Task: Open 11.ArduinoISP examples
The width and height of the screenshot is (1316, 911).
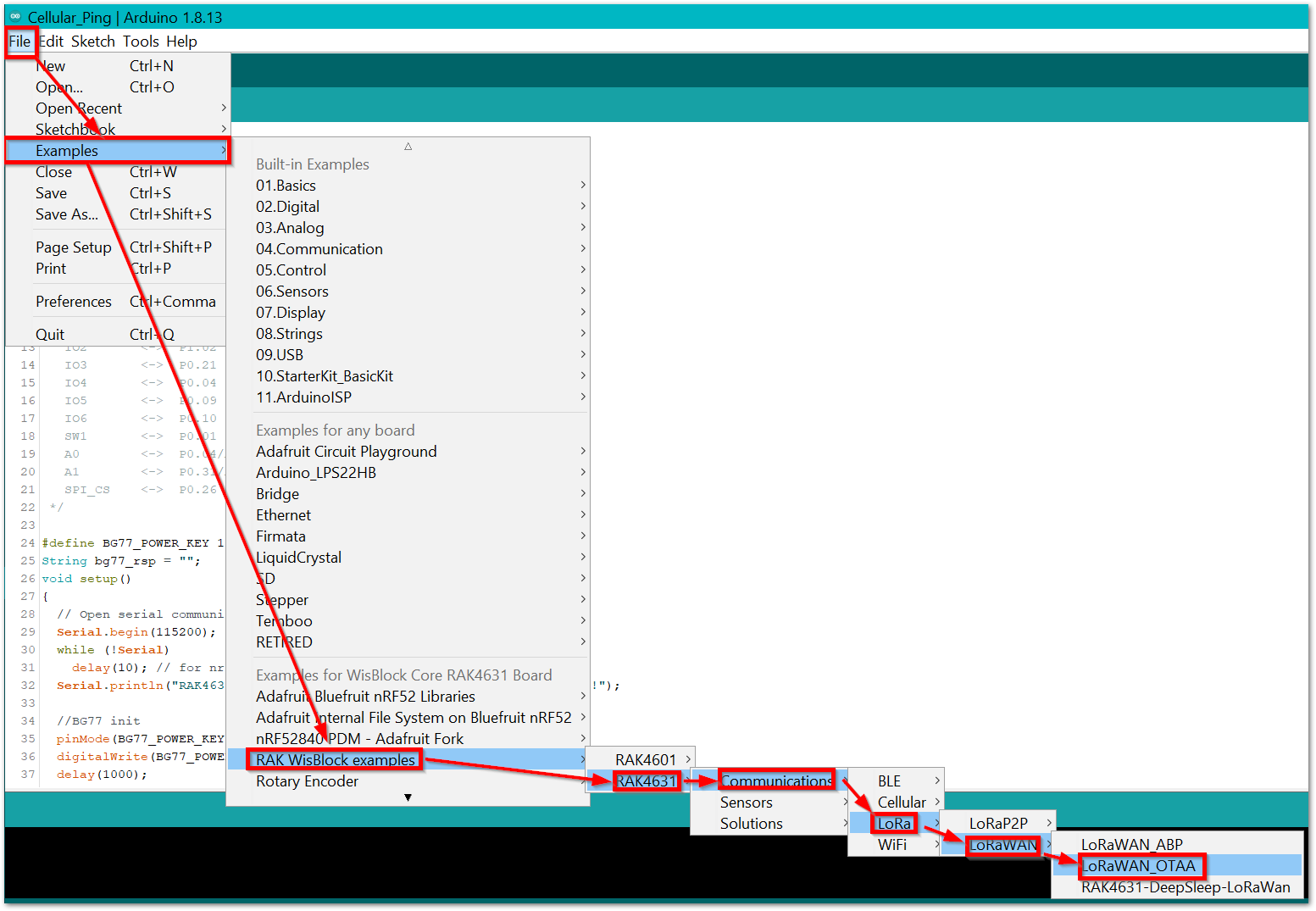Action: 408,397
